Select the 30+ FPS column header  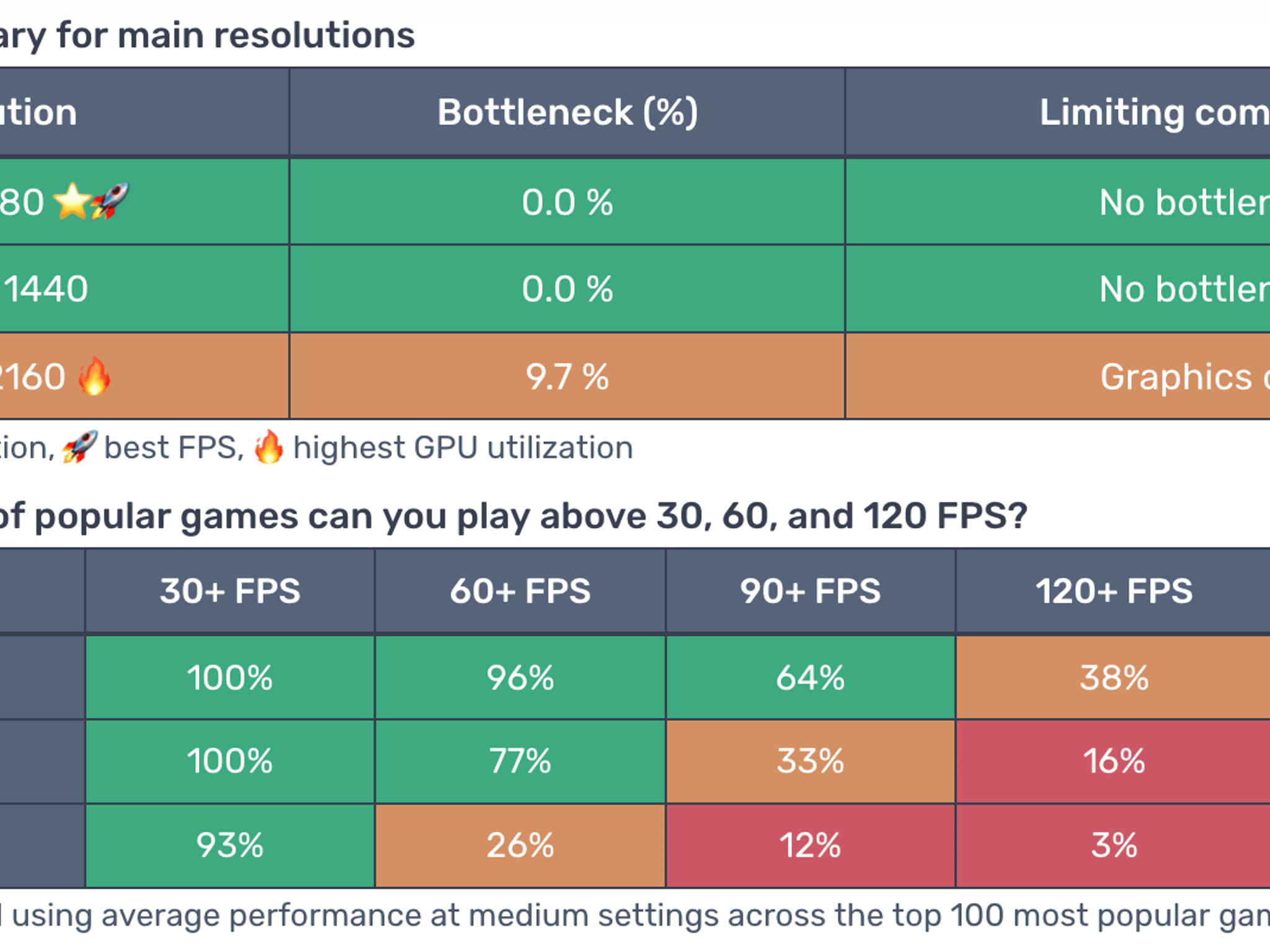tap(230, 591)
